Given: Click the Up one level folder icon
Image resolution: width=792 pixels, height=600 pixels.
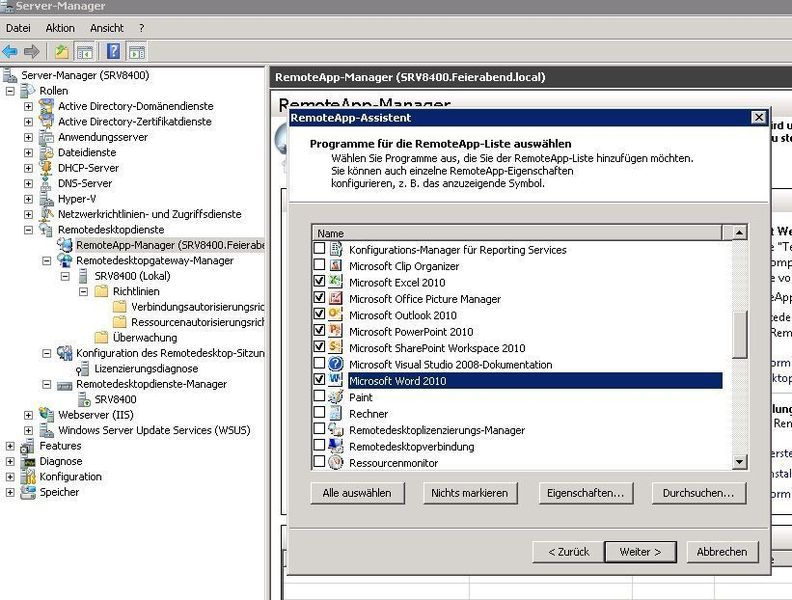Looking at the screenshot, I should point(62,52).
